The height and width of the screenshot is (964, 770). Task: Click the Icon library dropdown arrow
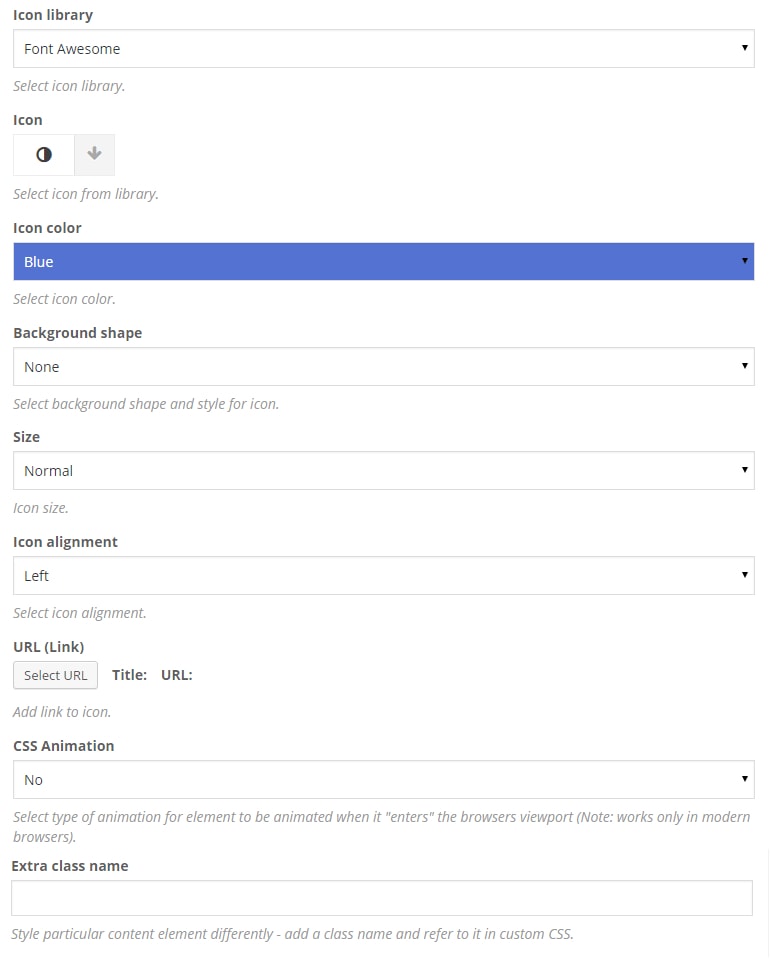point(745,48)
